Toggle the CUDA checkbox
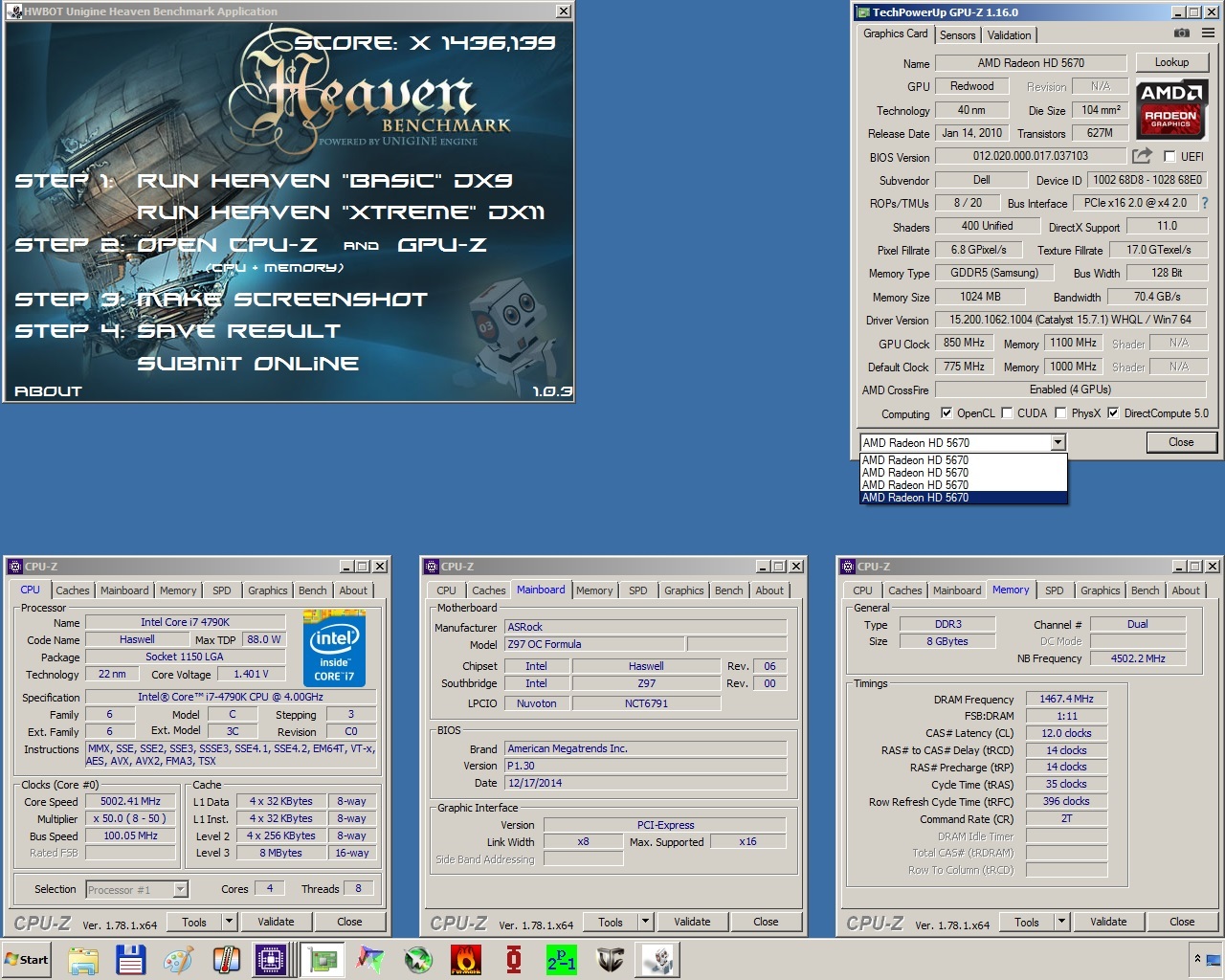This screenshot has height=980, width=1225. coord(1007,413)
